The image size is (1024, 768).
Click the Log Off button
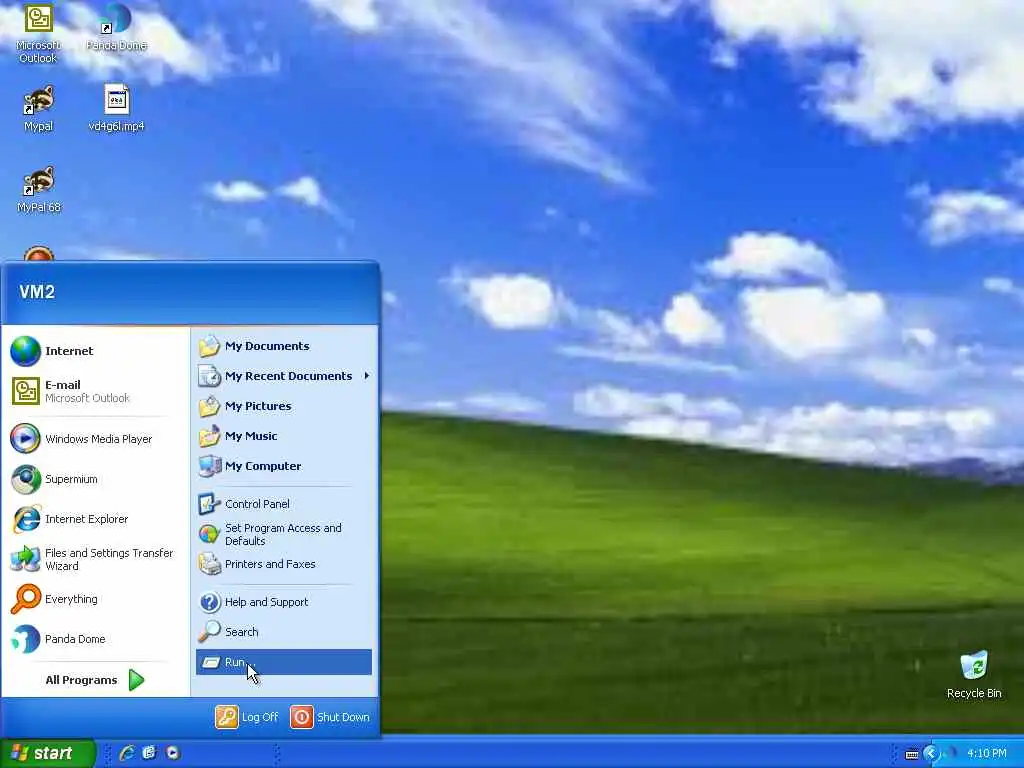247,717
